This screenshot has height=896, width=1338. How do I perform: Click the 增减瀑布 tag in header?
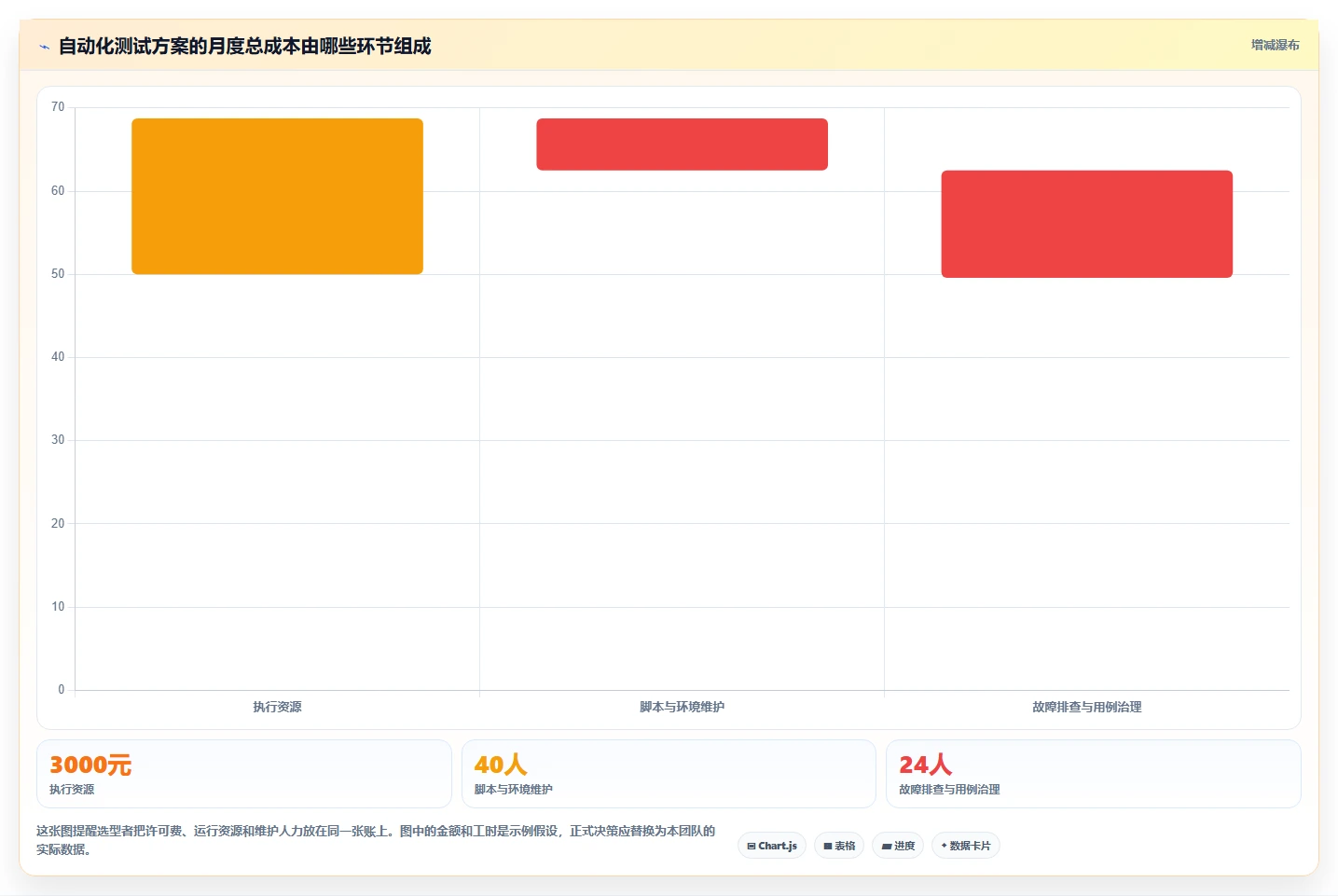coord(1275,45)
